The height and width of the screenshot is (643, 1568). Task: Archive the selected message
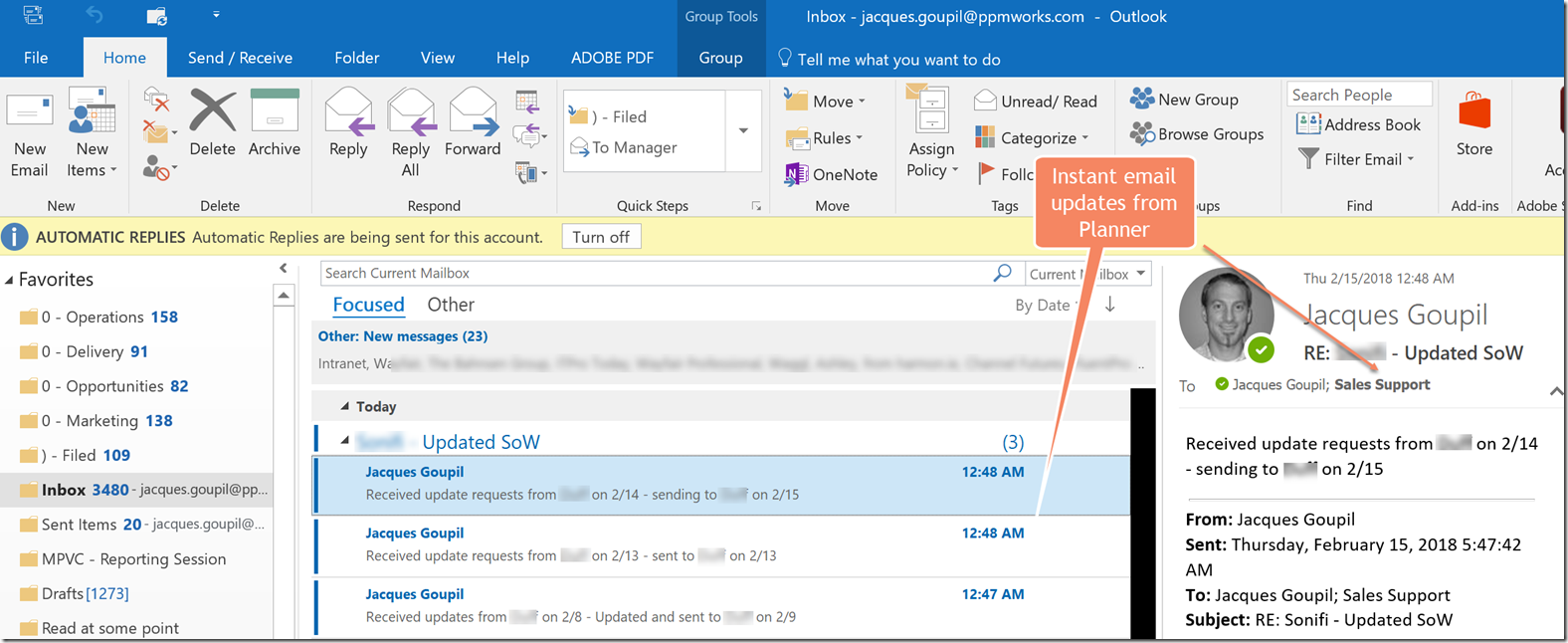275,124
